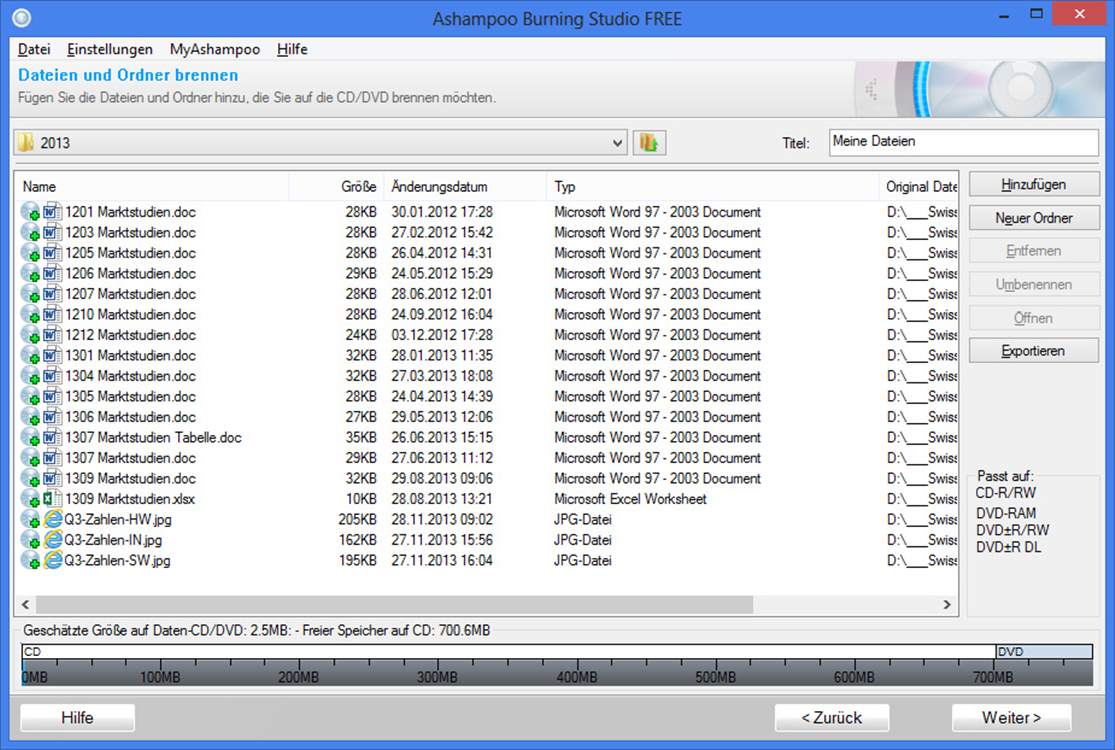Click the Umbenennen button
The width and height of the screenshot is (1115, 750).
tap(1034, 284)
